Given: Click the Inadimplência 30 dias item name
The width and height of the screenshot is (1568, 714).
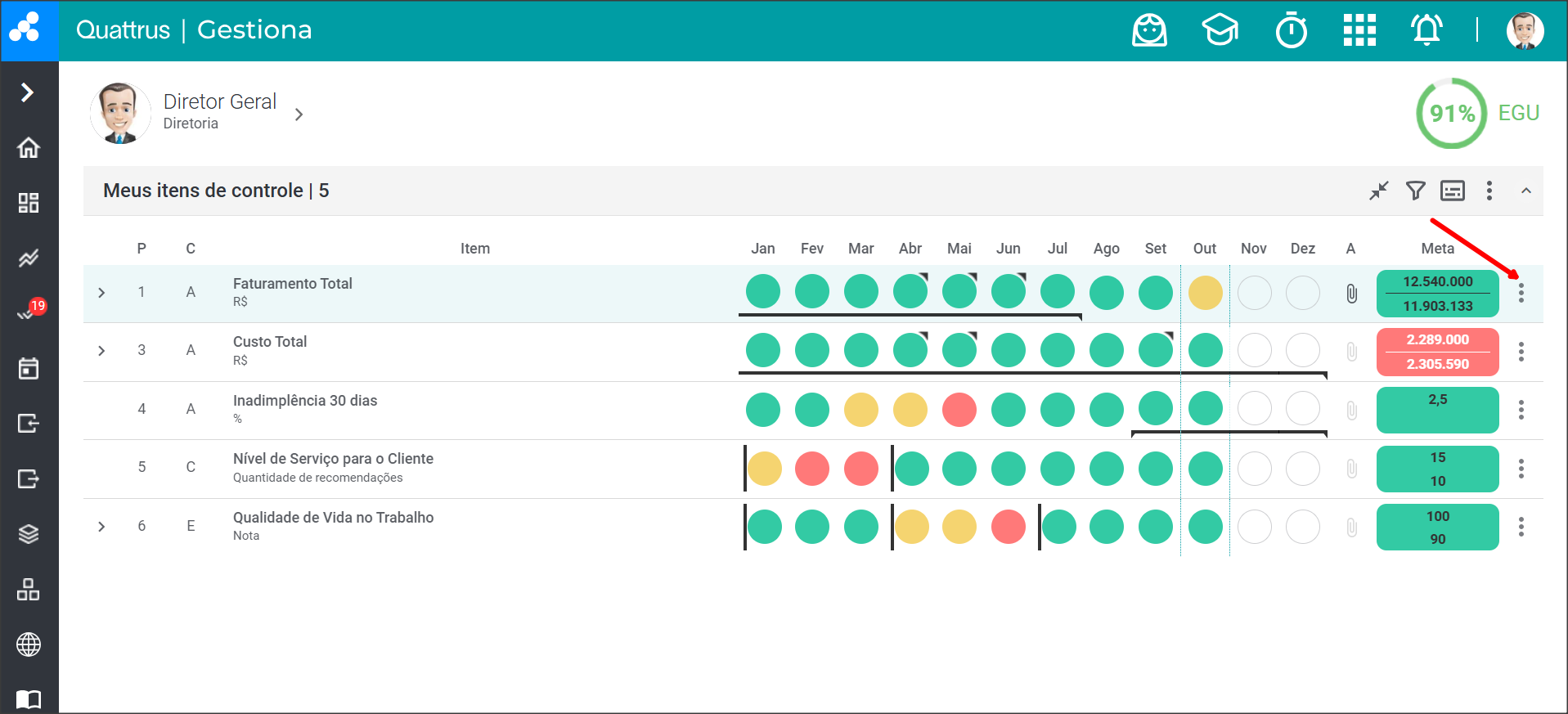Looking at the screenshot, I should (304, 401).
